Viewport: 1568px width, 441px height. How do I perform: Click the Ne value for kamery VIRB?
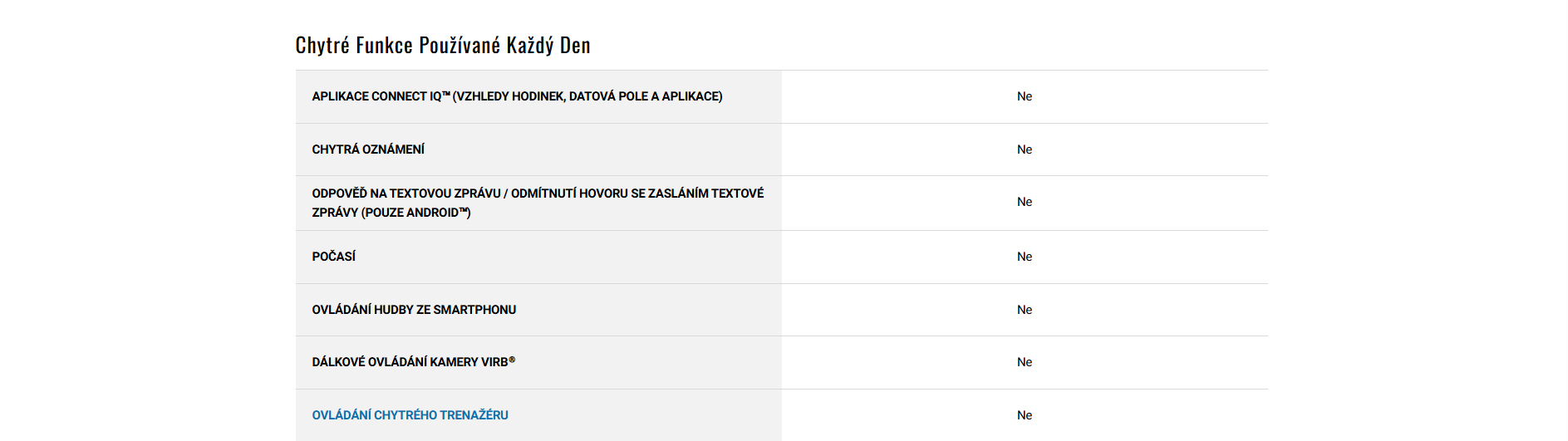[x=1025, y=362]
